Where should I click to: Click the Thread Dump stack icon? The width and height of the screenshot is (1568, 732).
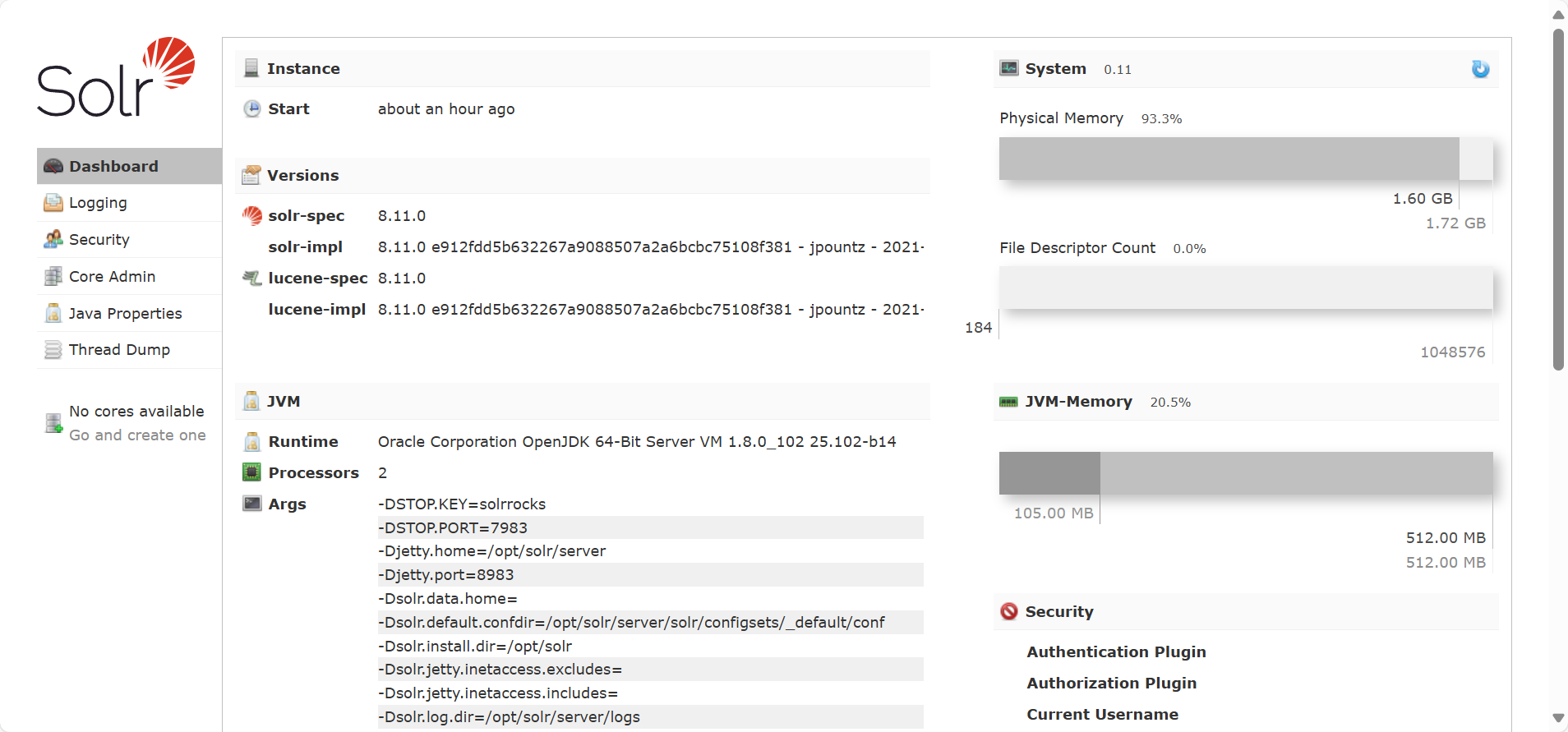tap(53, 350)
